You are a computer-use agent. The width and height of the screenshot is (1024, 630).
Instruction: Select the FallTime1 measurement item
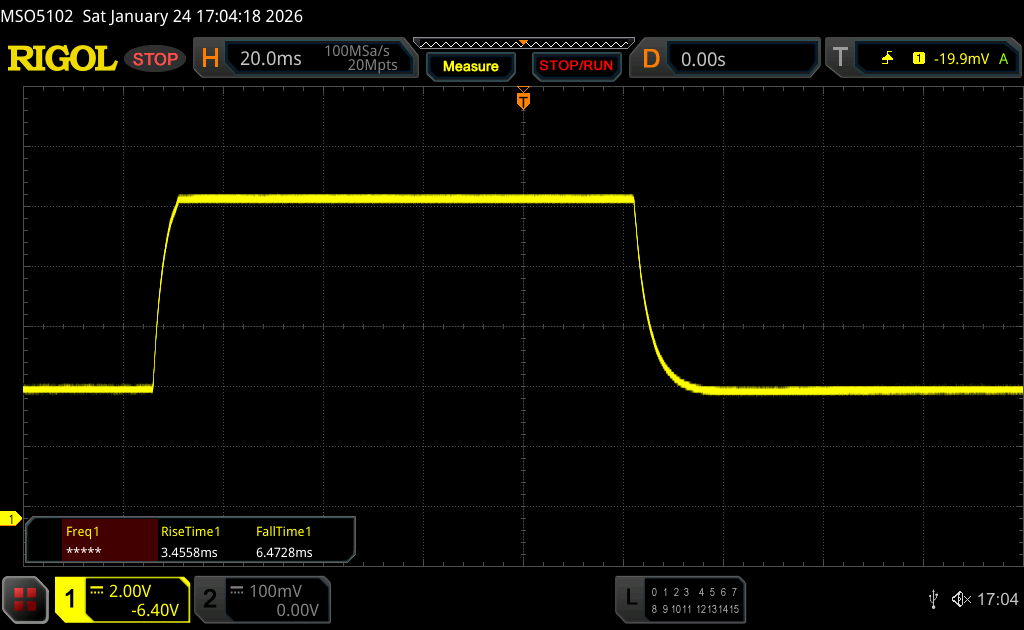tap(285, 542)
